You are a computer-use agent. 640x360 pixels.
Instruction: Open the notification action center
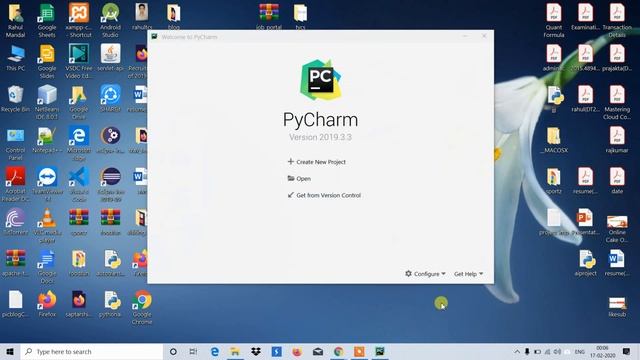pos(627,351)
